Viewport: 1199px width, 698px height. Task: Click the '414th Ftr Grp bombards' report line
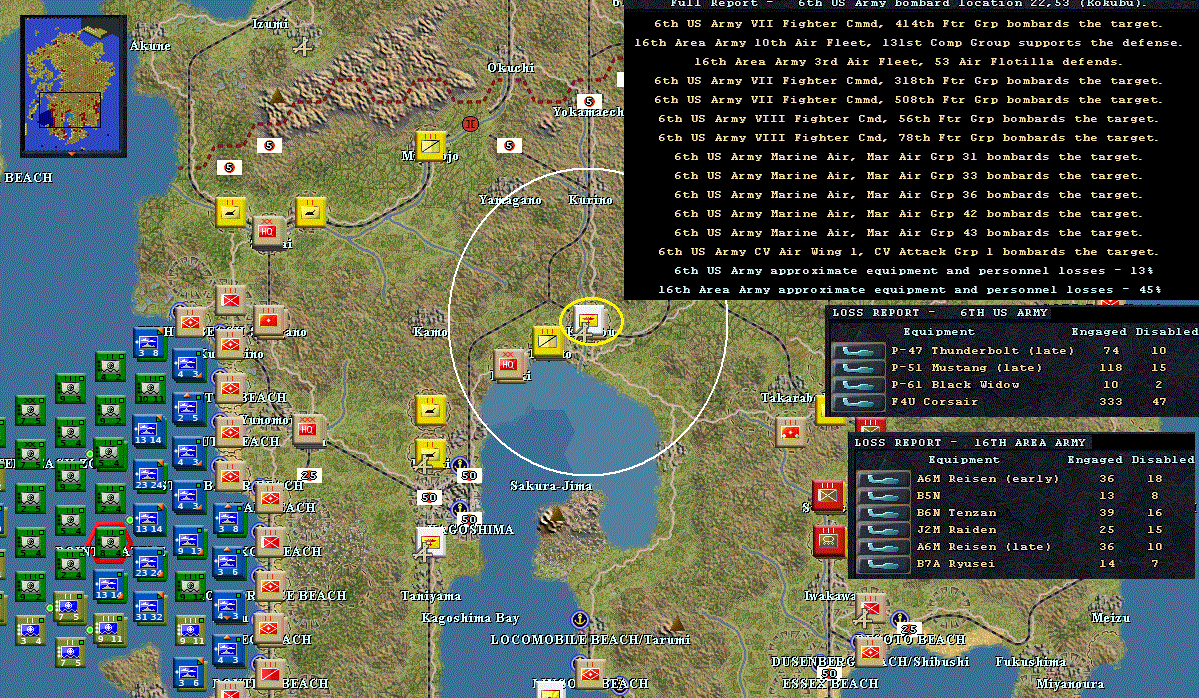click(x=908, y=24)
